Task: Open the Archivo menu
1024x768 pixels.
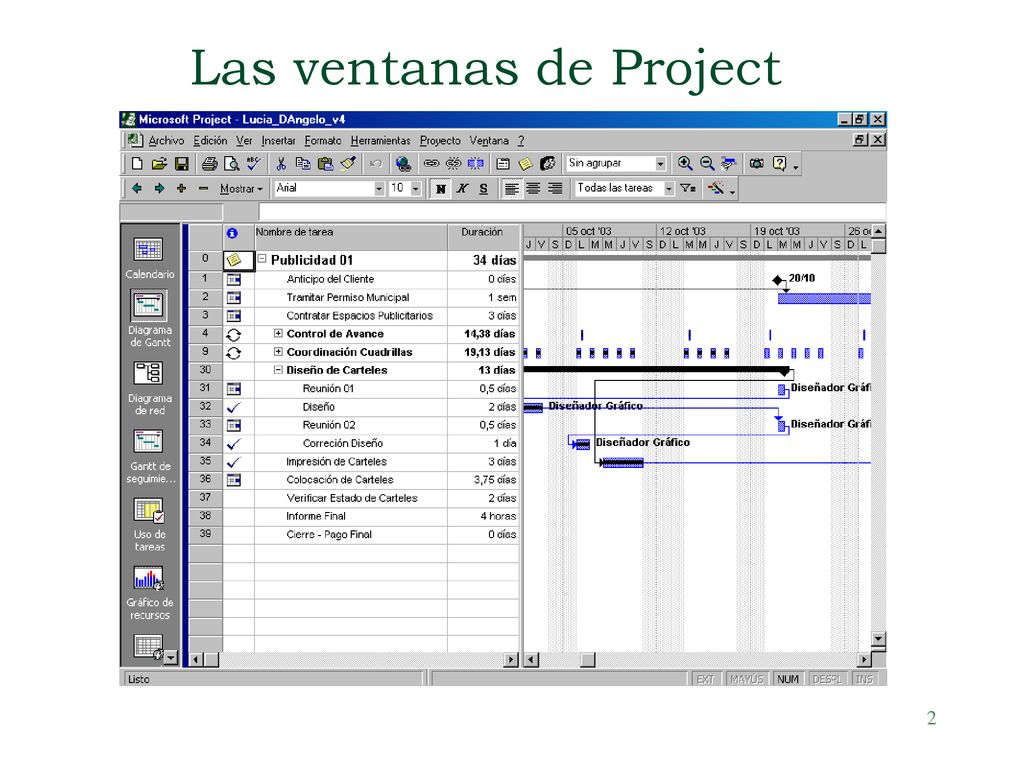Action: (x=166, y=140)
